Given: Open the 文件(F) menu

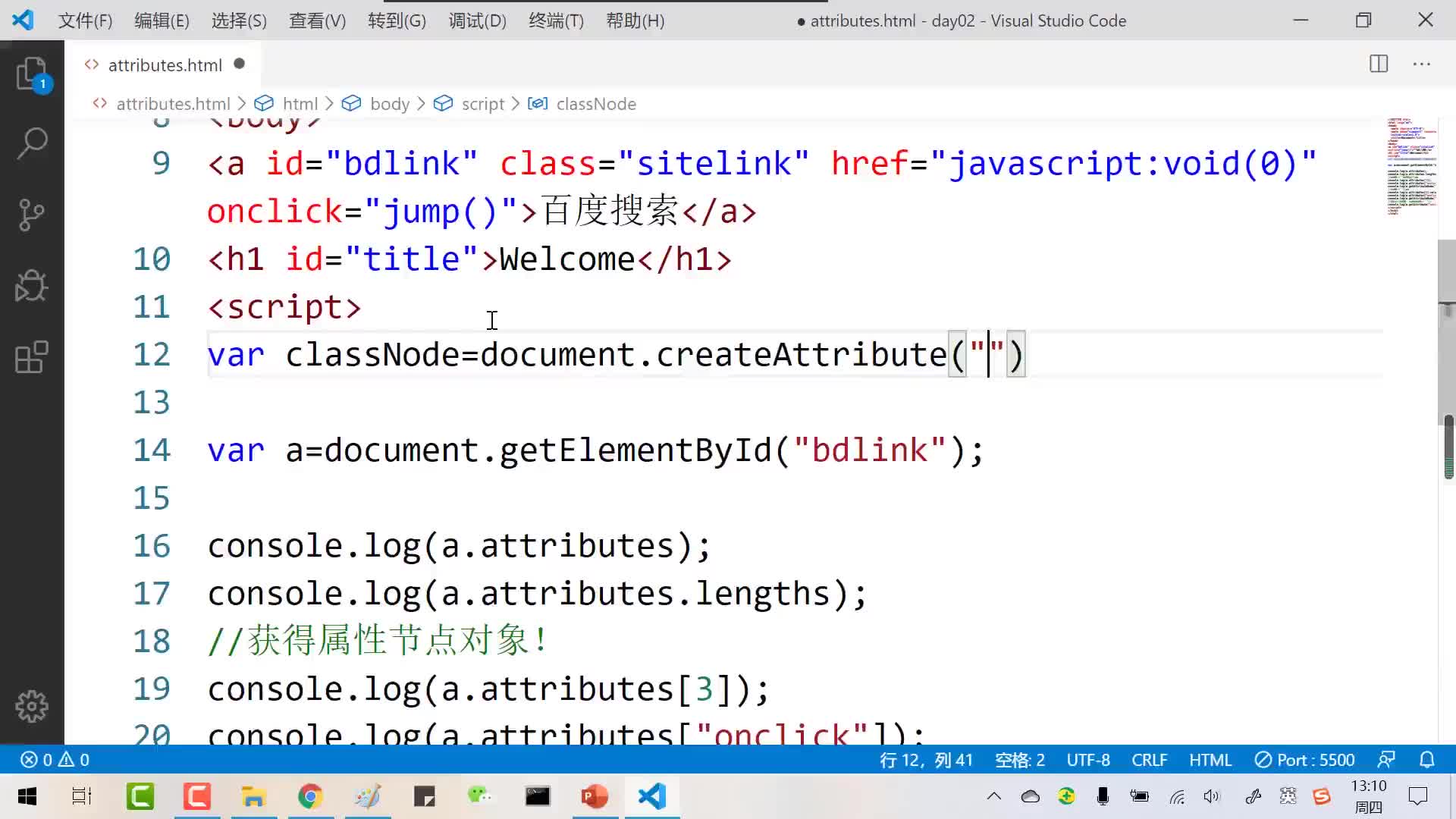Looking at the screenshot, I should click(x=85, y=20).
